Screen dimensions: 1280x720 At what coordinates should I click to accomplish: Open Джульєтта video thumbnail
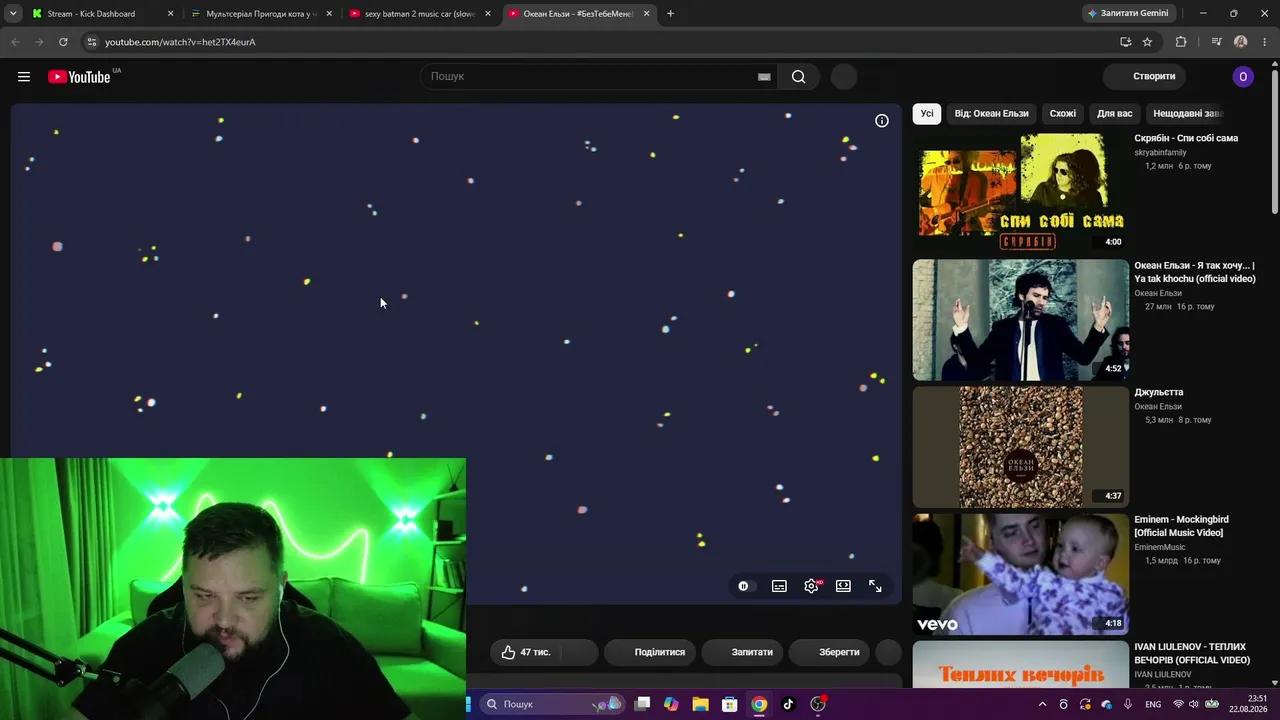click(x=1020, y=447)
